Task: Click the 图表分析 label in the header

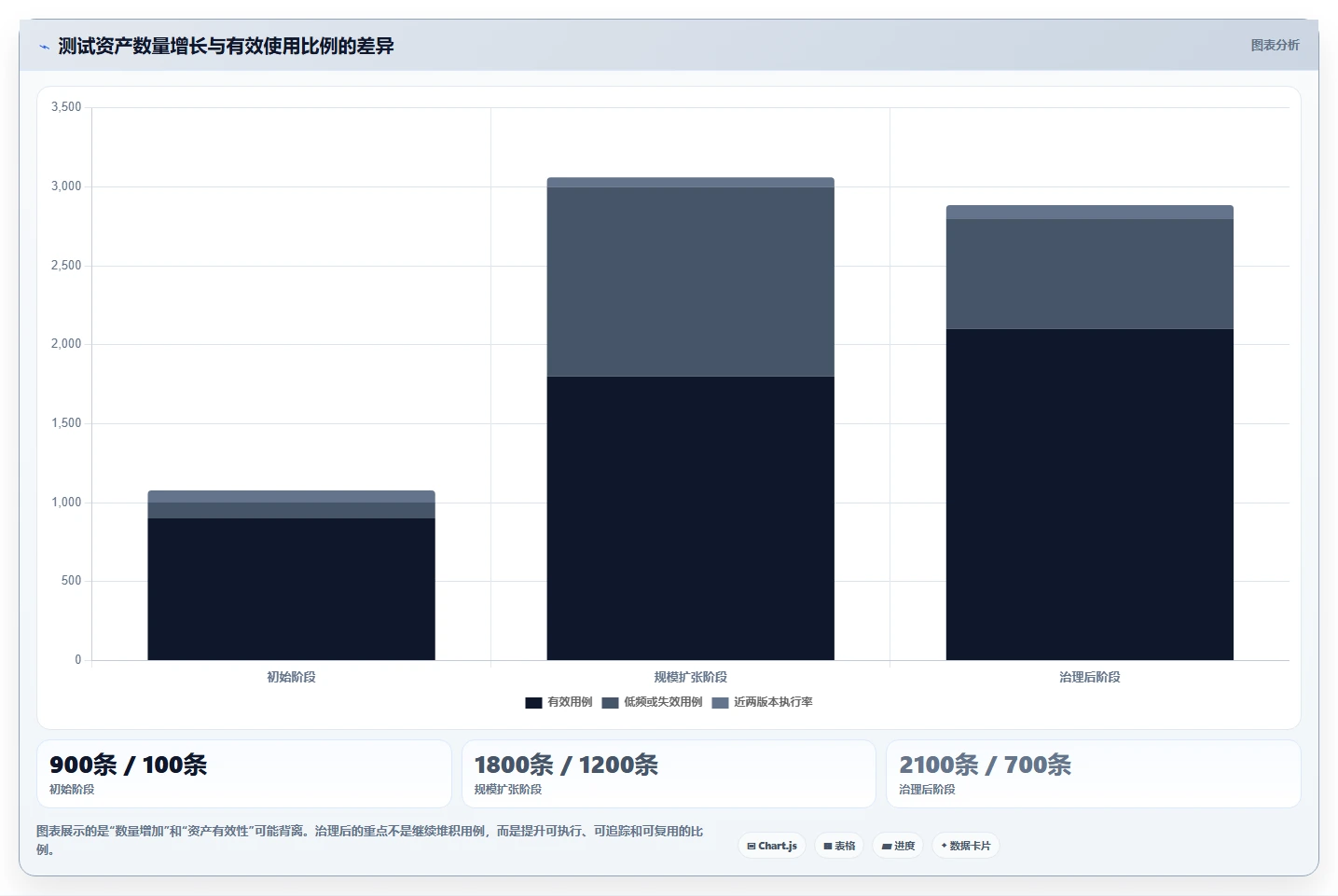Action: 1275,45
